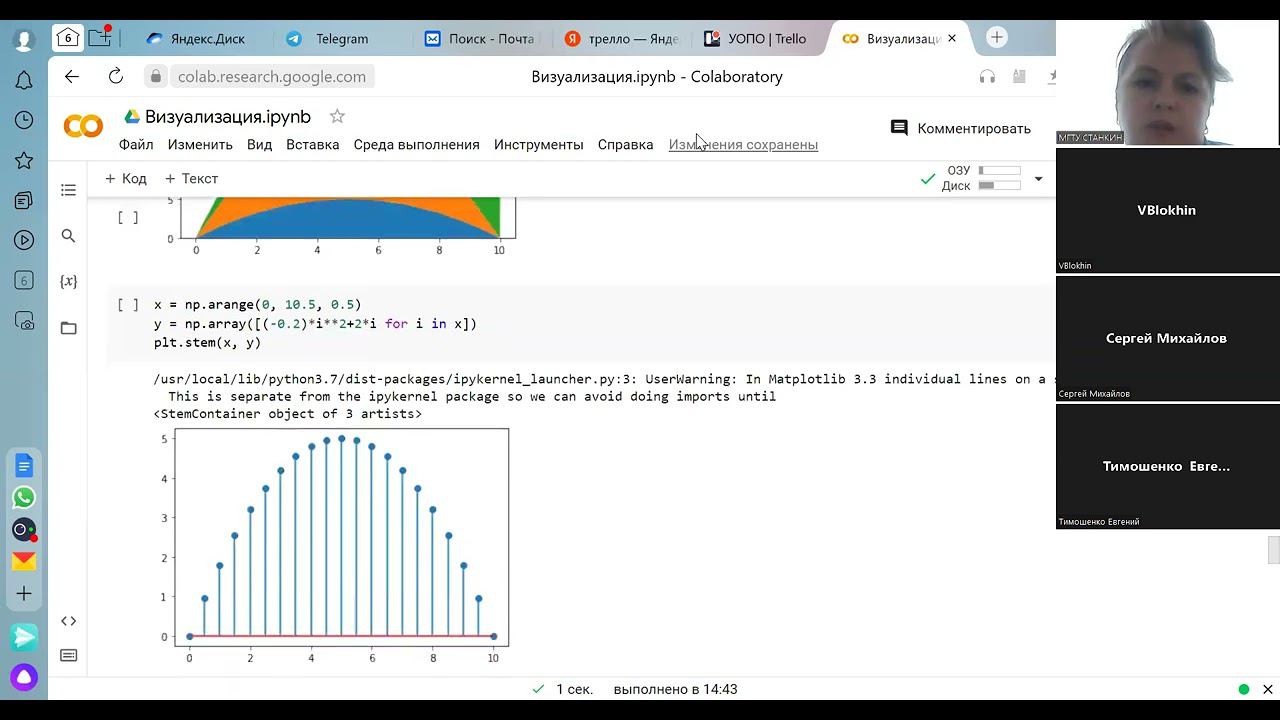This screenshot has width=1280, height=720.
Task: Open the video play icon in browser sidebar
Action: click(x=24, y=240)
